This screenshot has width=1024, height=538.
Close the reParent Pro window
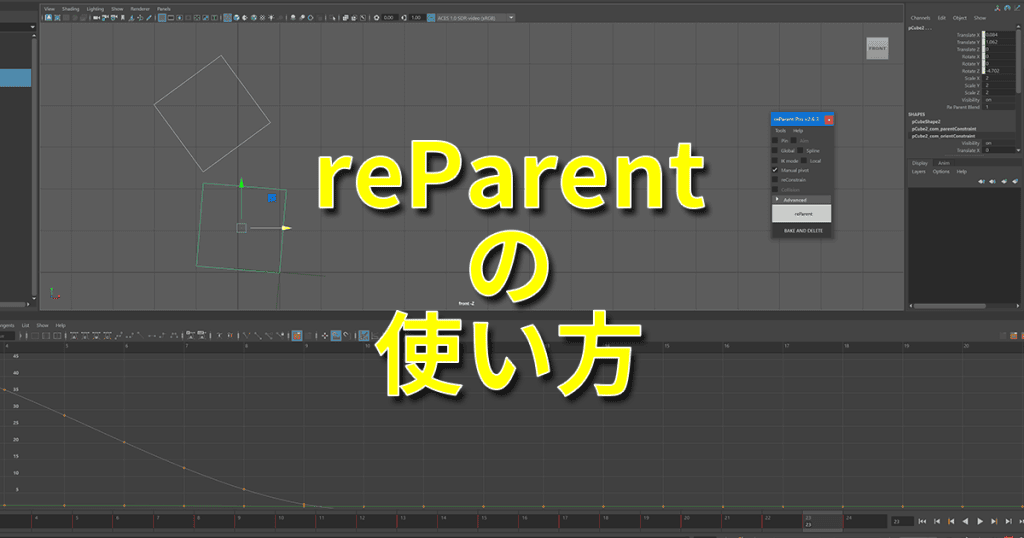[x=828, y=119]
